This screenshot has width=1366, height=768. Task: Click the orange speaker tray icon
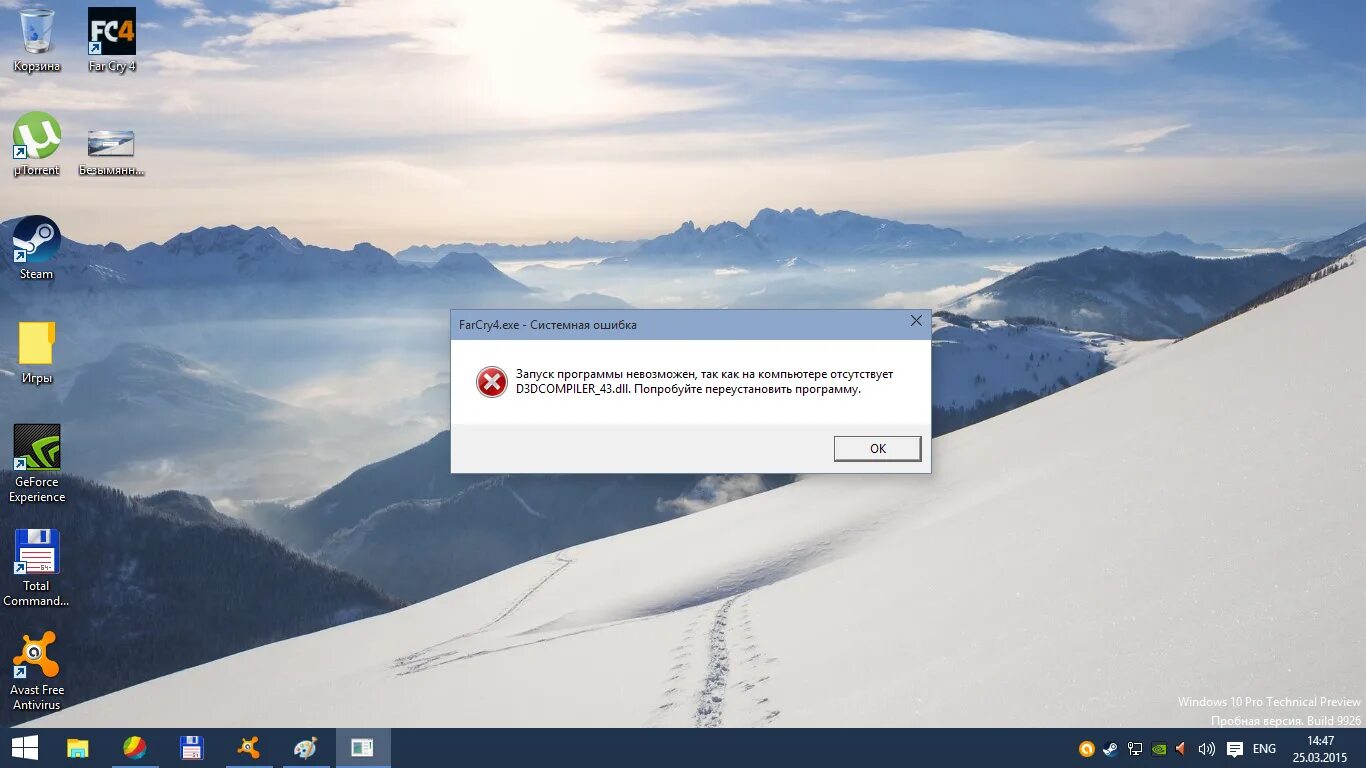pos(1181,748)
